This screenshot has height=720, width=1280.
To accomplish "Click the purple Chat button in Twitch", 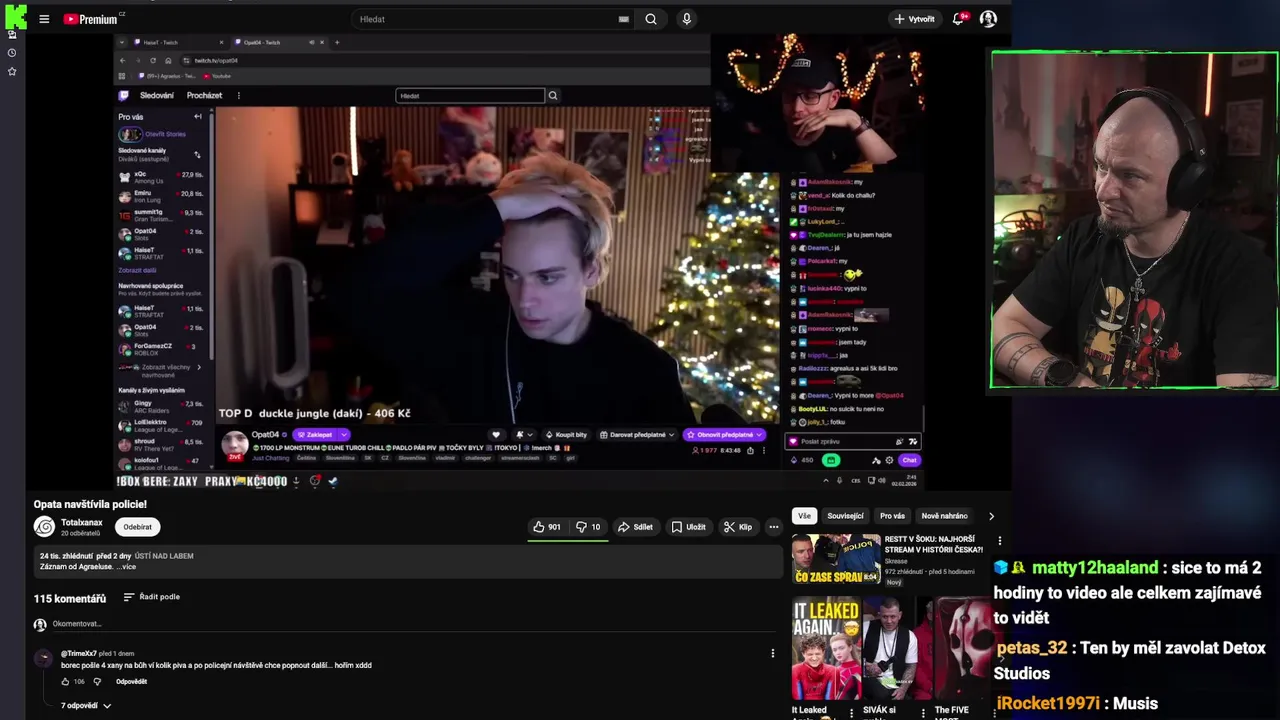I will (909, 460).
